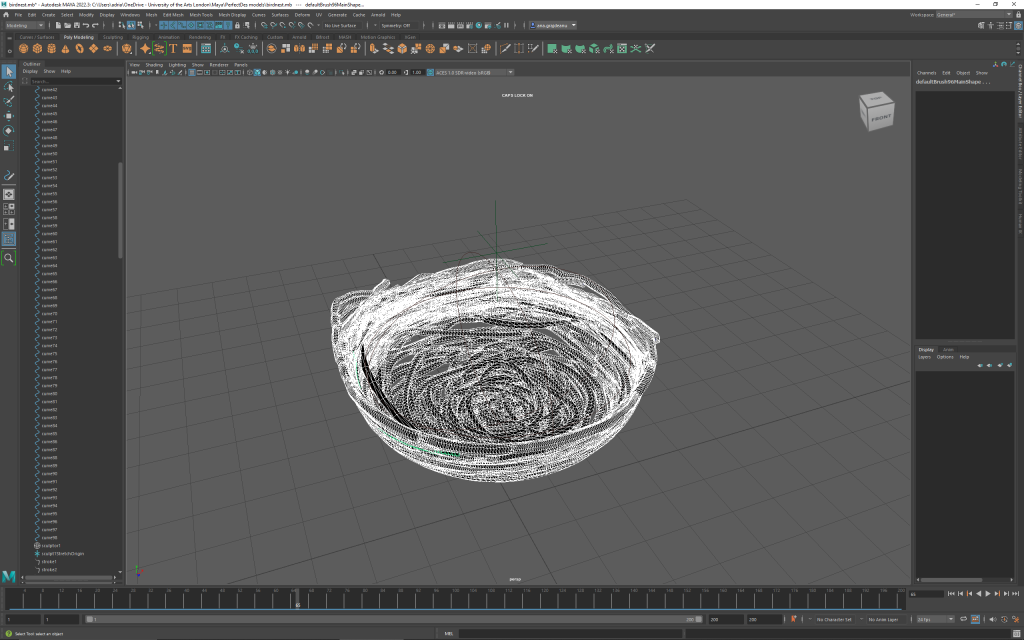
Task: Create a polygon cube from the shelf
Action: 37,49
